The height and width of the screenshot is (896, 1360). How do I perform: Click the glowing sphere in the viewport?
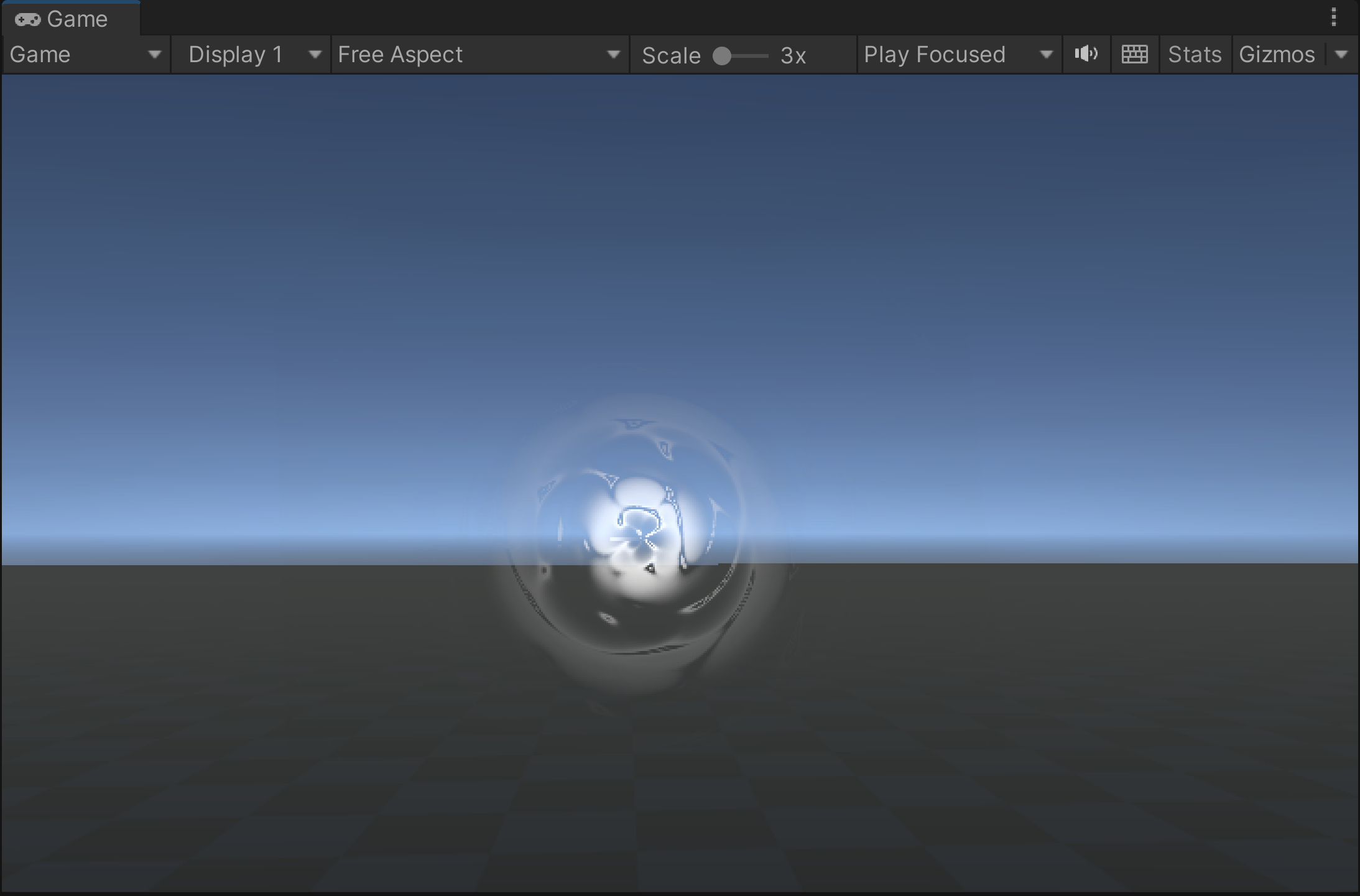pyautogui.click(x=637, y=541)
